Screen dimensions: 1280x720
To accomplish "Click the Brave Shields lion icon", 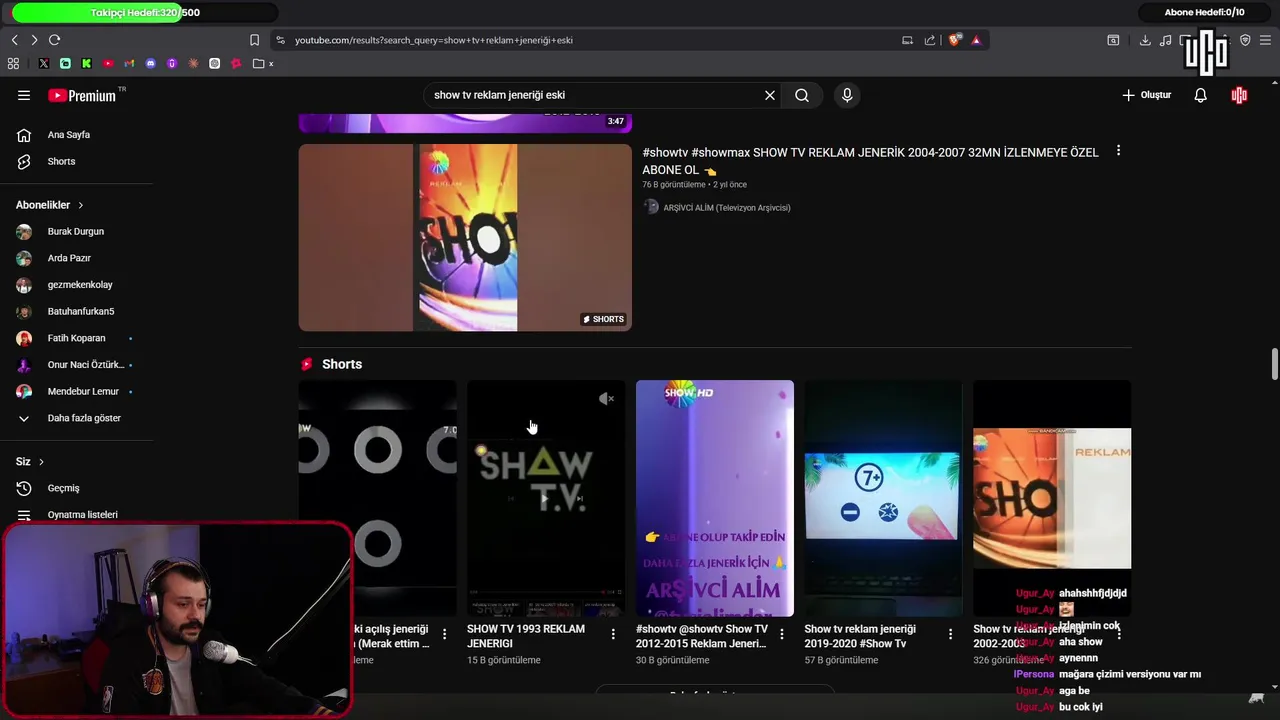I will (955, 40).
